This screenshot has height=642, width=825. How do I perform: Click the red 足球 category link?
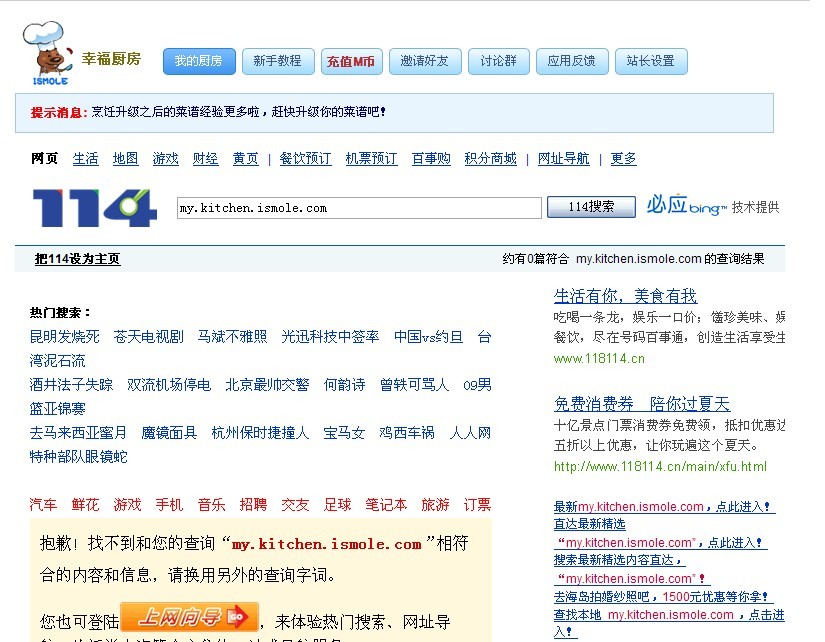(x=337, y=505)
